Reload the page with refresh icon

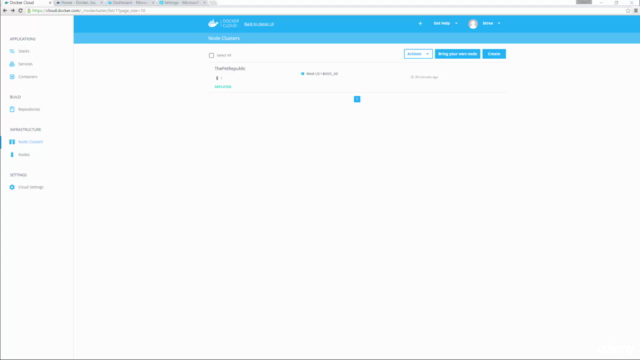pyautogui.click(x=20, y=11)
